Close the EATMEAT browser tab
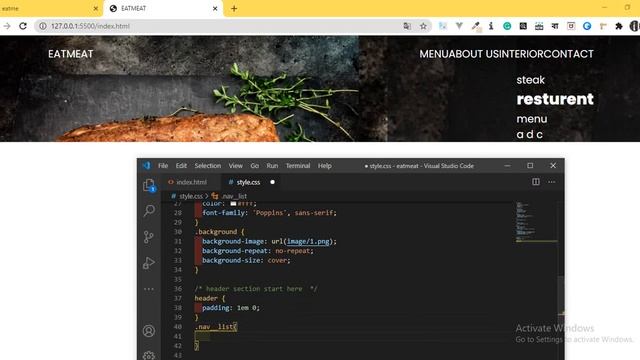Screen dimensions: 640x360 215,9
